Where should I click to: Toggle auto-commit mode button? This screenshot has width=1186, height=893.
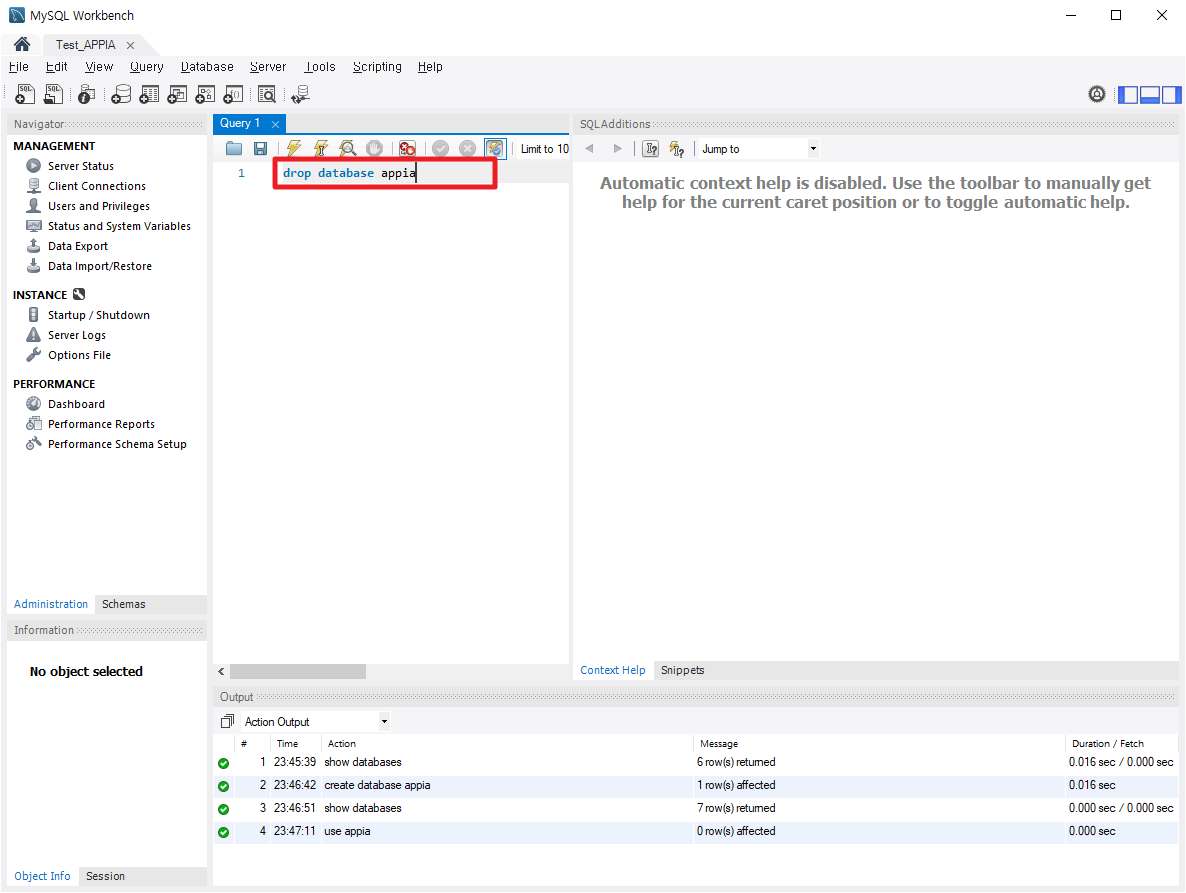[x=495, y=149]
